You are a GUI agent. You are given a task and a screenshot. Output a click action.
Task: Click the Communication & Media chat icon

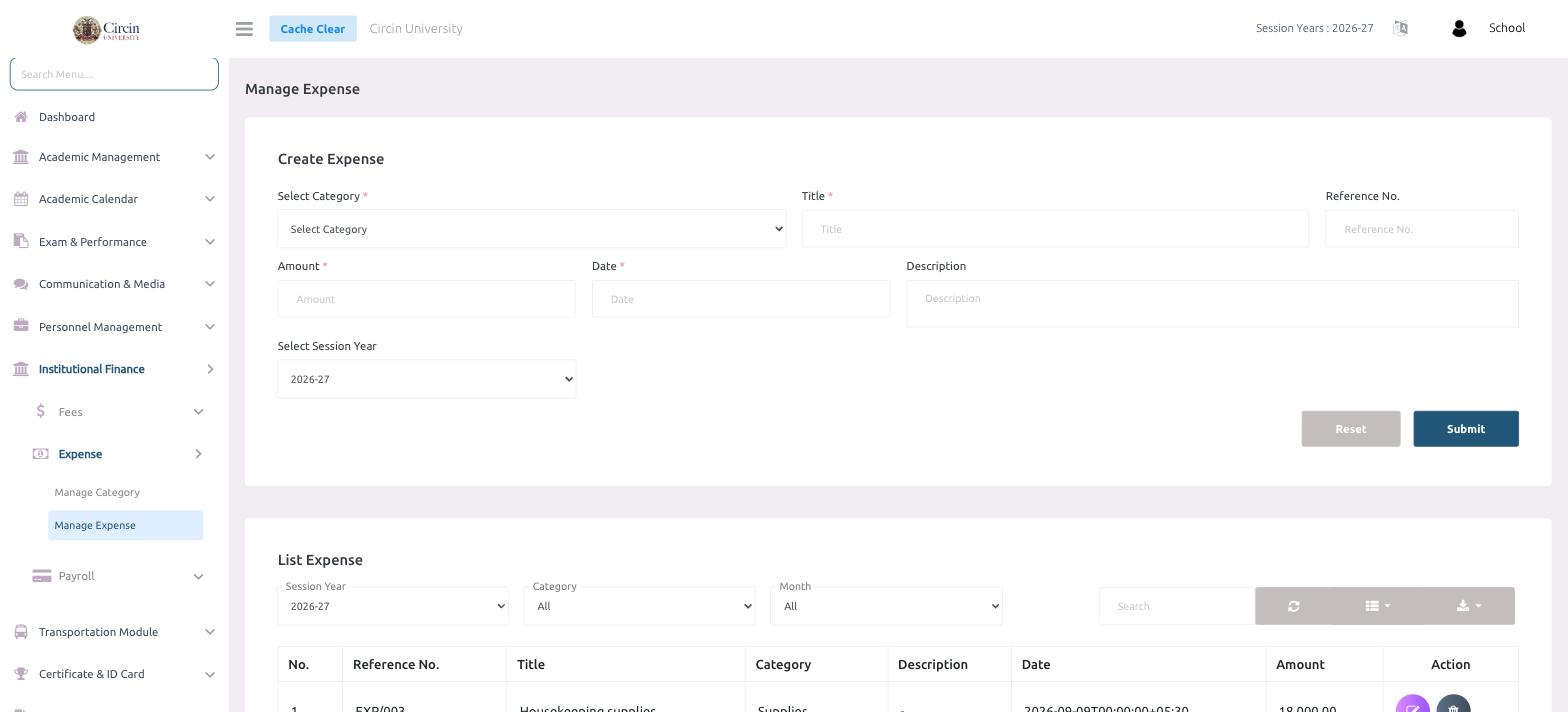tap(21, 284)
